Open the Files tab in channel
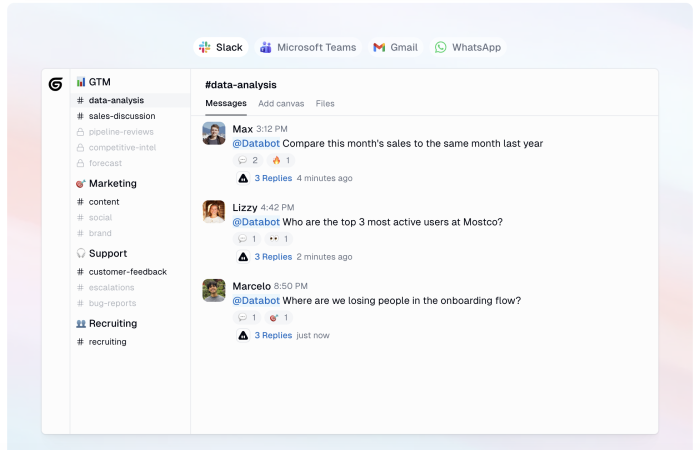Screen dimensions: 700x450 tap(325, 104)
